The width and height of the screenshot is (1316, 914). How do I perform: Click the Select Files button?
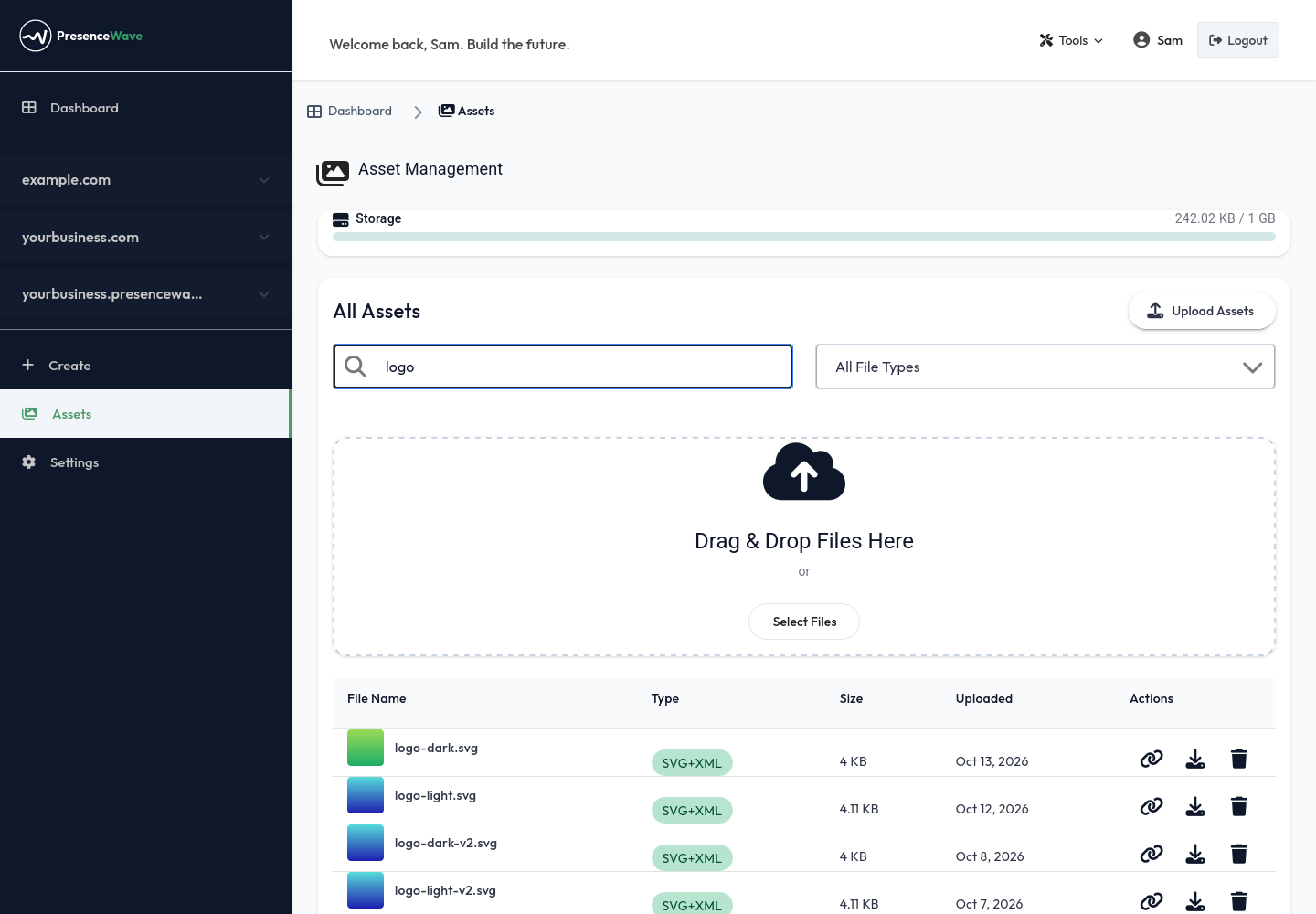[804, 622]
